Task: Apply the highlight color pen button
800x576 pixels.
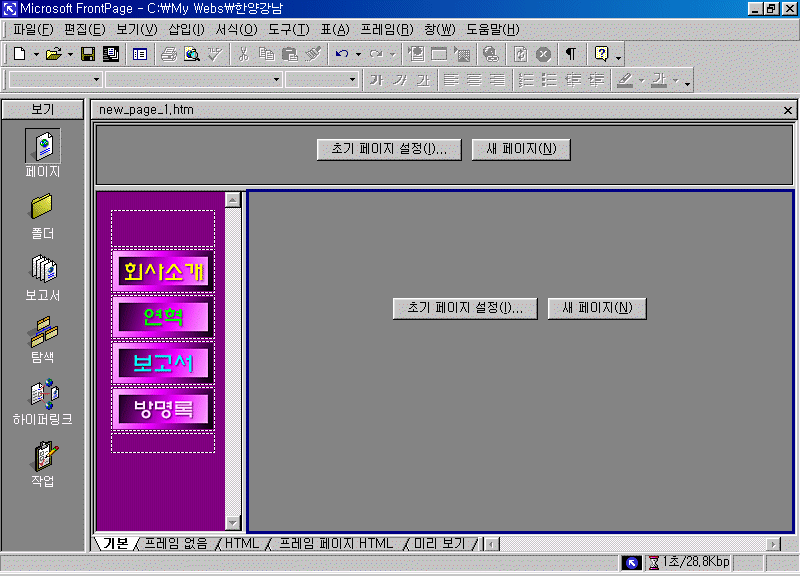Action: (x=625, y=80)
